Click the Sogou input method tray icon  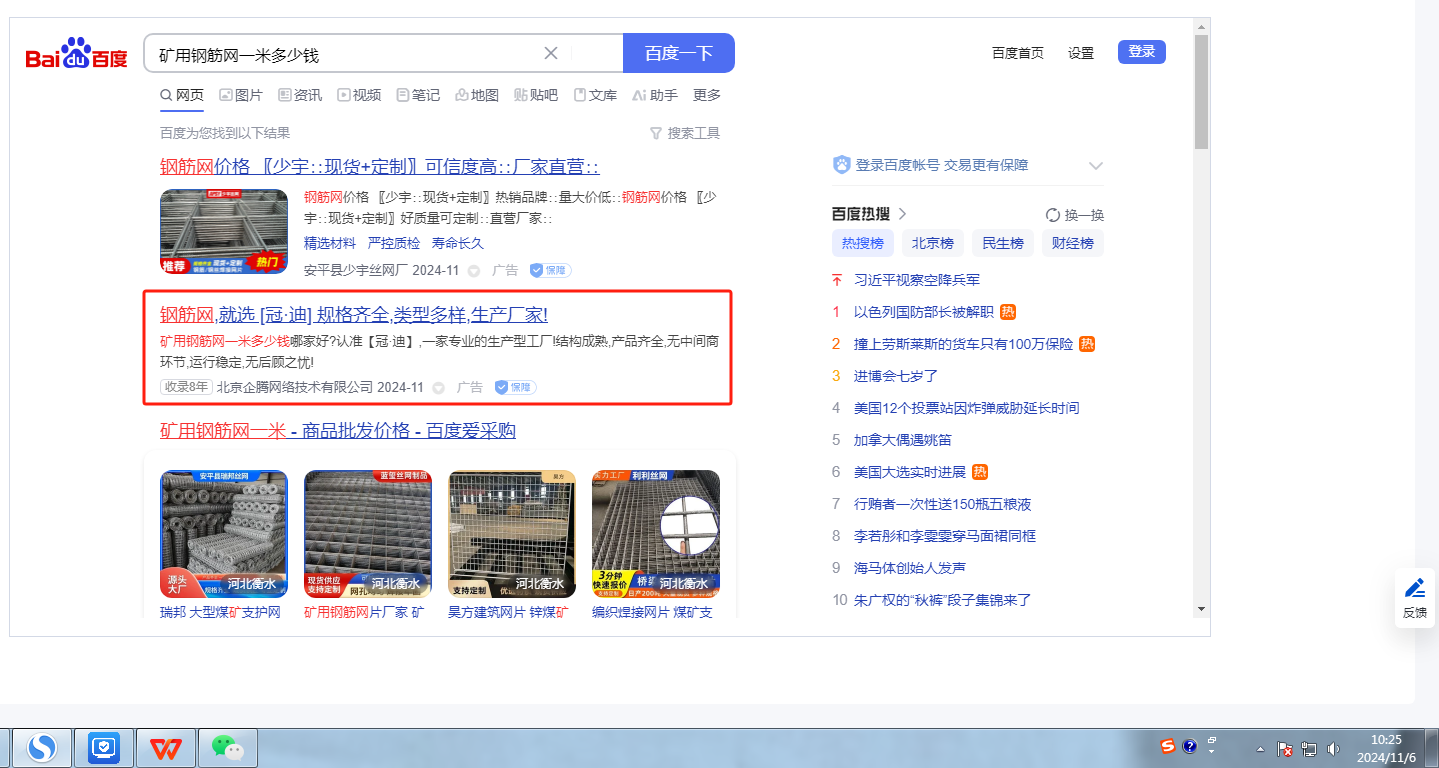1168,746
